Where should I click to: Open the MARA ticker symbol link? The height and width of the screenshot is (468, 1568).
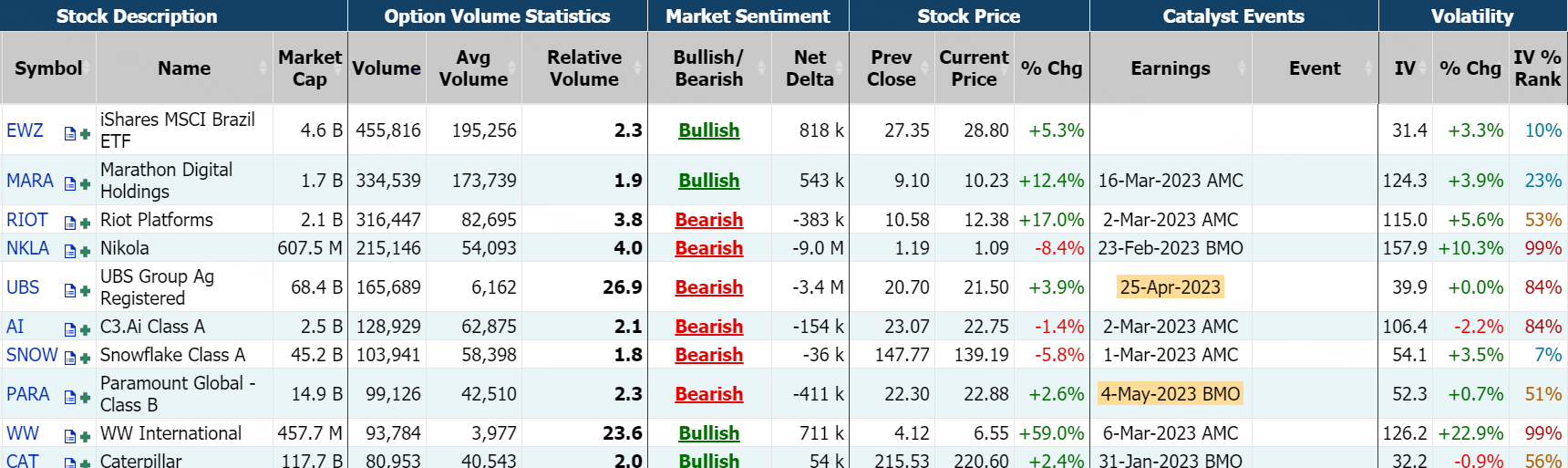point(30,181)
